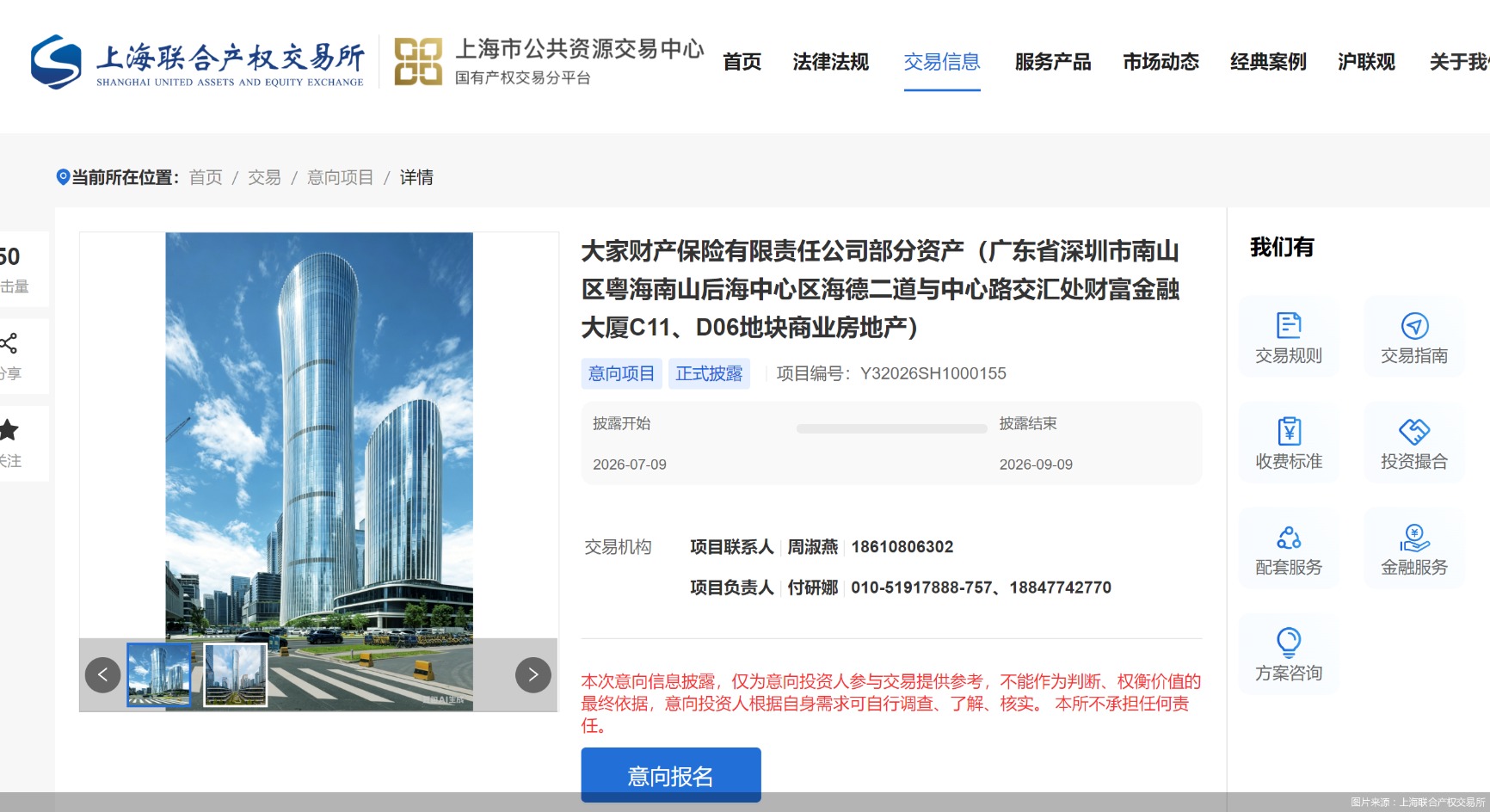
Task: Click the disclosure period progress bar
Action: [891, 428]
